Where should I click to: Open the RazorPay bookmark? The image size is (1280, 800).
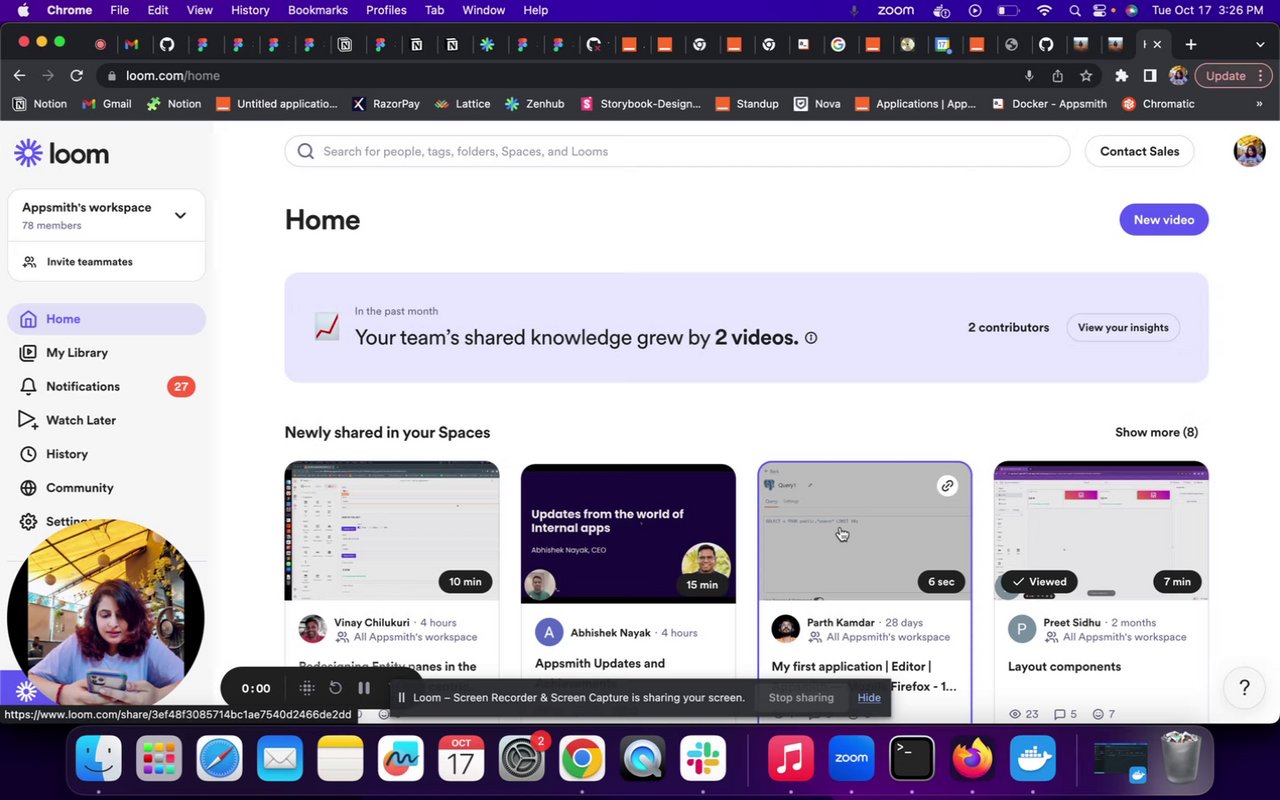point(386,104)
